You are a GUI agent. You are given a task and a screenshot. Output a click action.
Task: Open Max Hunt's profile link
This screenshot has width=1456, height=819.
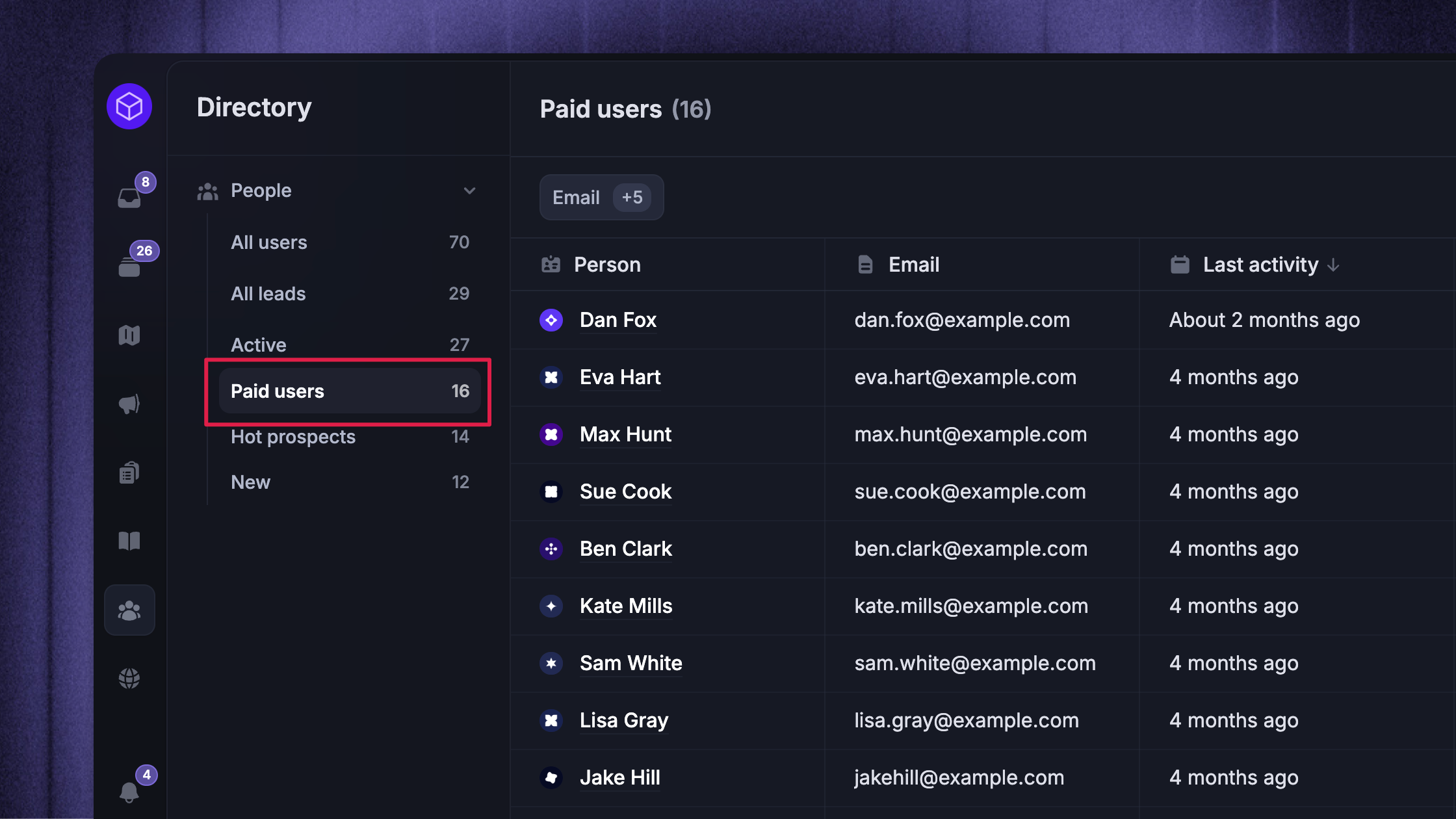pos(625,434)
